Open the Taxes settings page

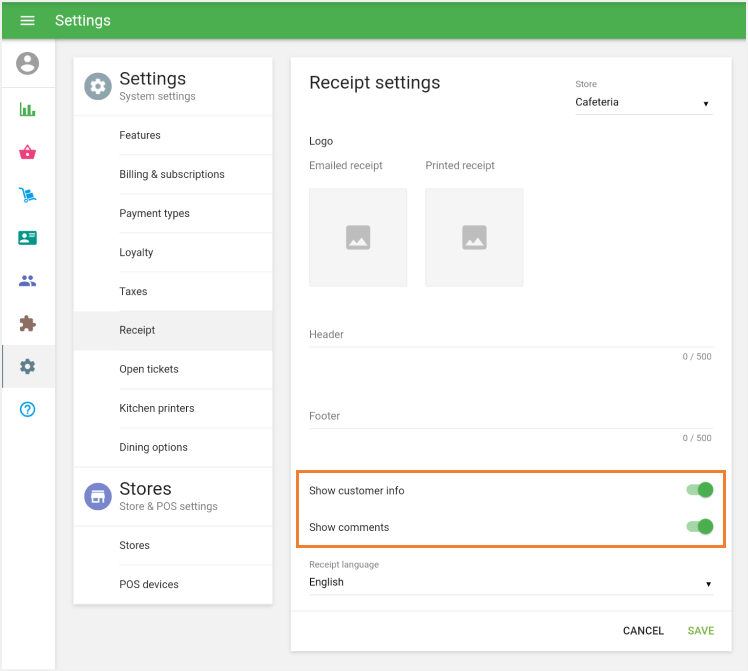(x=133, y=291)
